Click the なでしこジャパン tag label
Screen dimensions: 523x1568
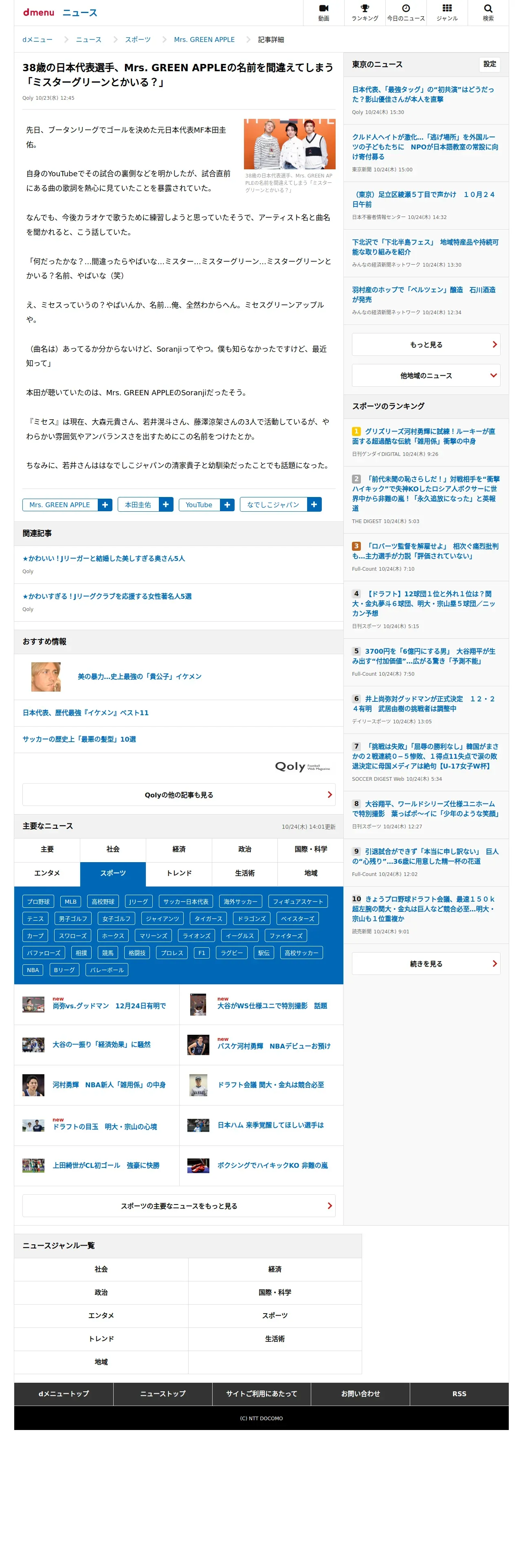(x=273, y=505)
